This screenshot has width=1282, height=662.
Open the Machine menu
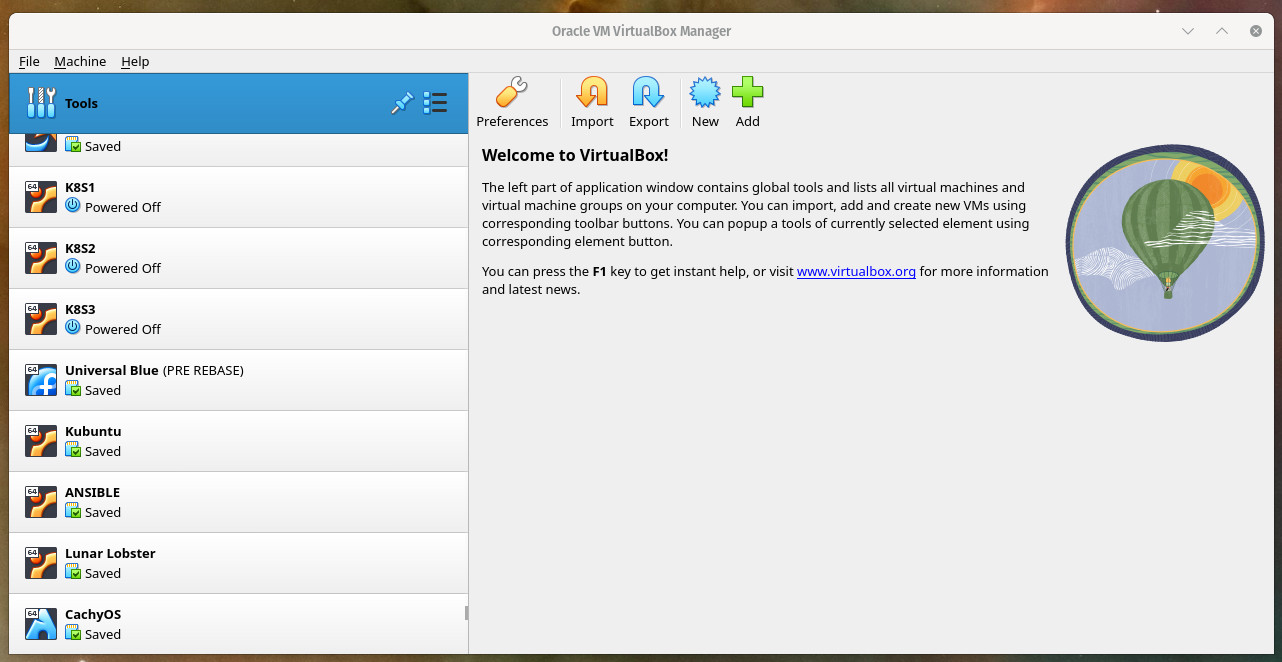80,61
